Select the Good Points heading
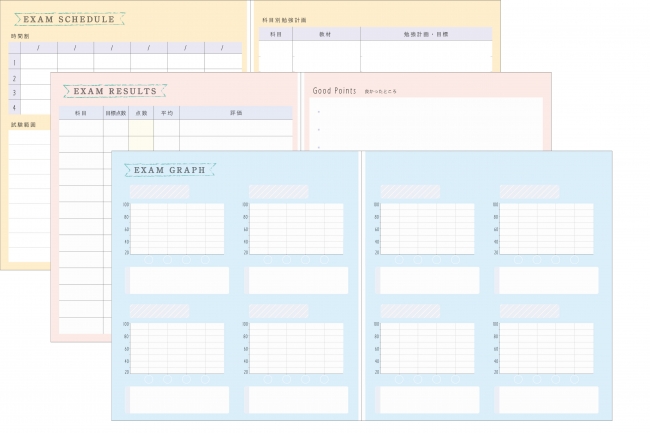 click(335, 91)
